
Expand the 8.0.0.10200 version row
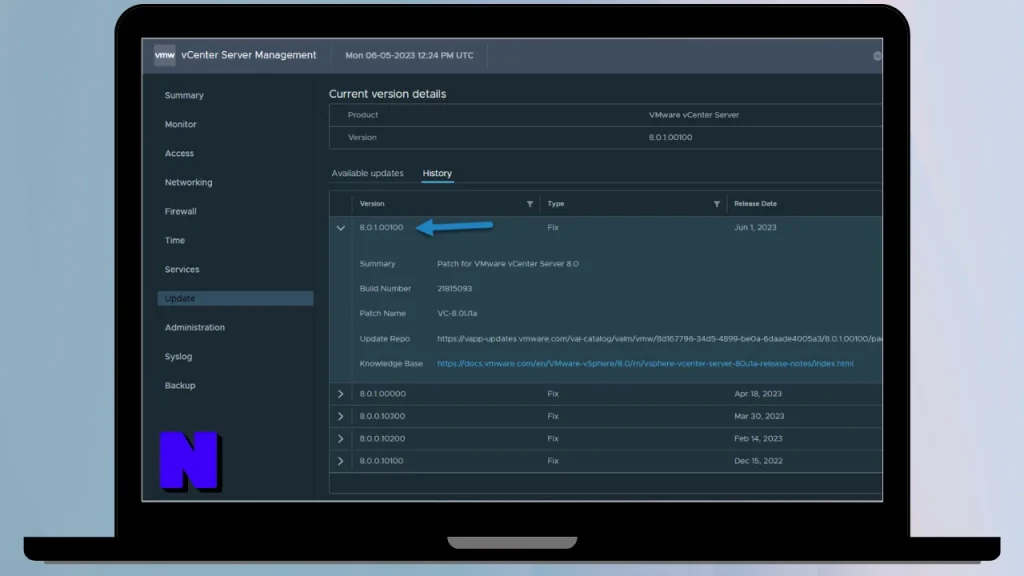coord(340,439)
